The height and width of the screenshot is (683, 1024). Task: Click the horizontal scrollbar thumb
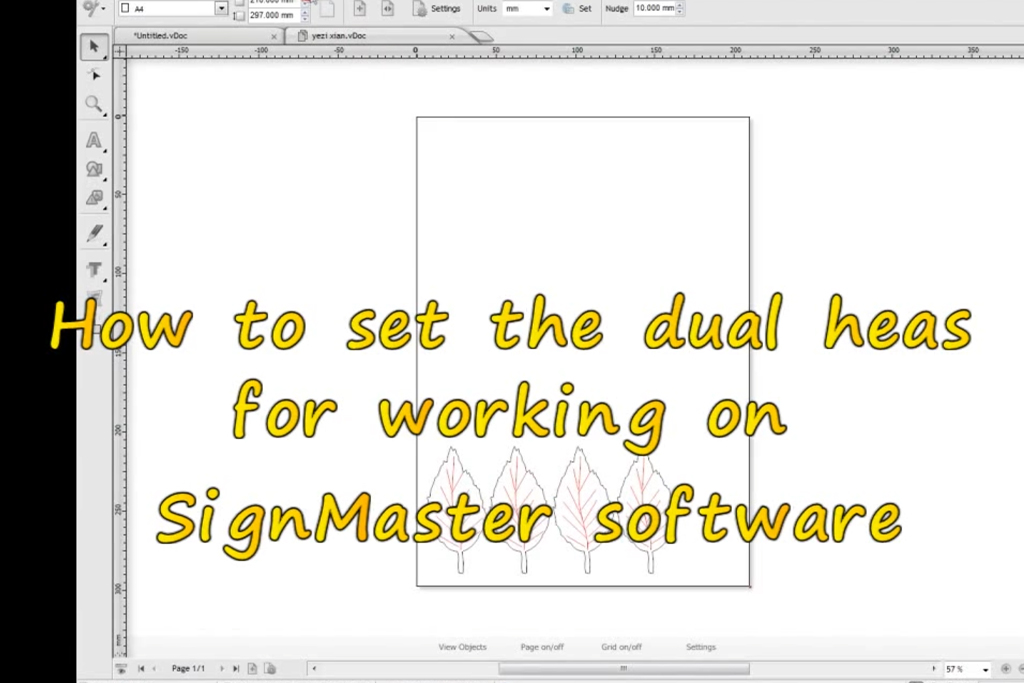click(623, 668)
